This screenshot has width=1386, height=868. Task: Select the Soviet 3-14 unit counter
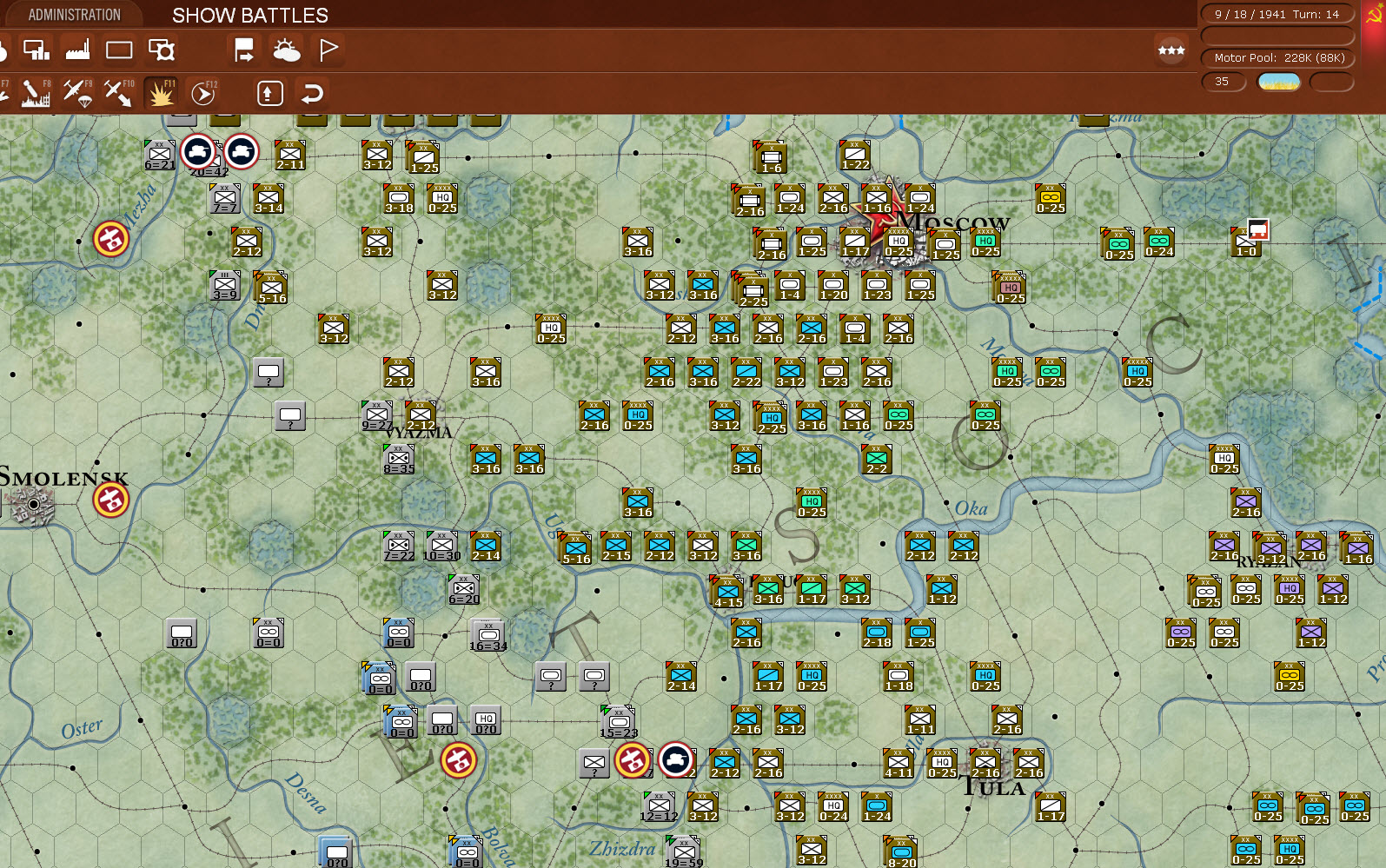(269, 199)
